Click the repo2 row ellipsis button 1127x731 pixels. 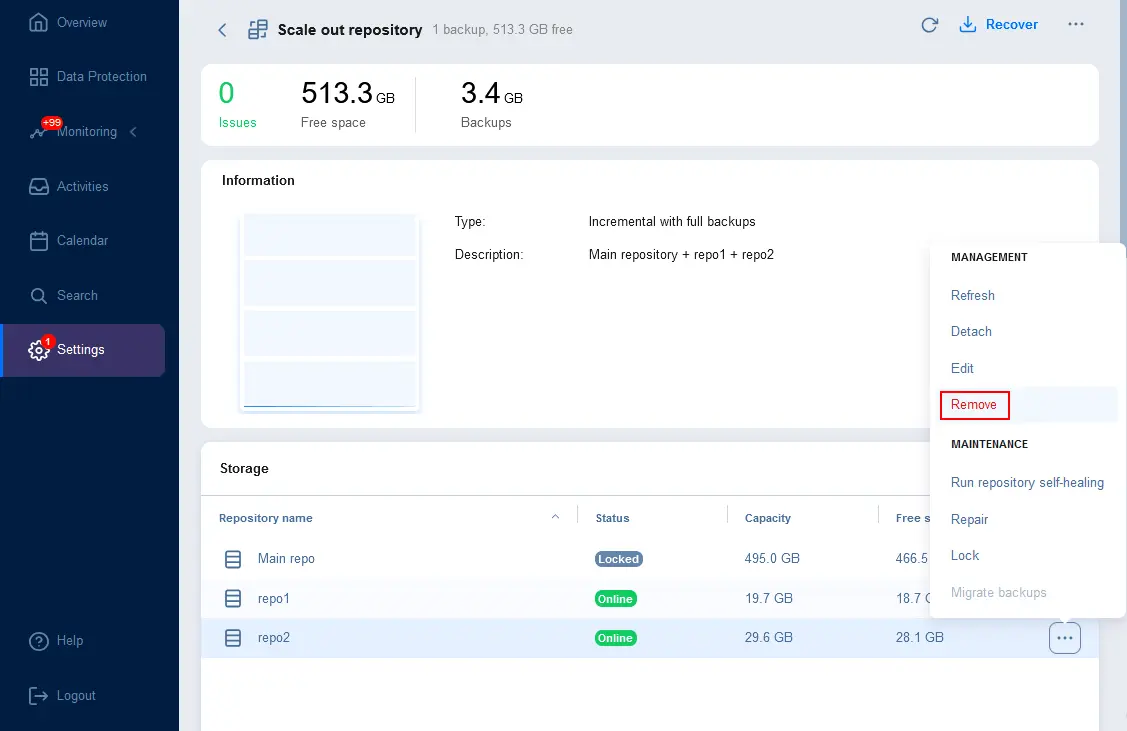pyautogui.click(x=1064, y=638)
